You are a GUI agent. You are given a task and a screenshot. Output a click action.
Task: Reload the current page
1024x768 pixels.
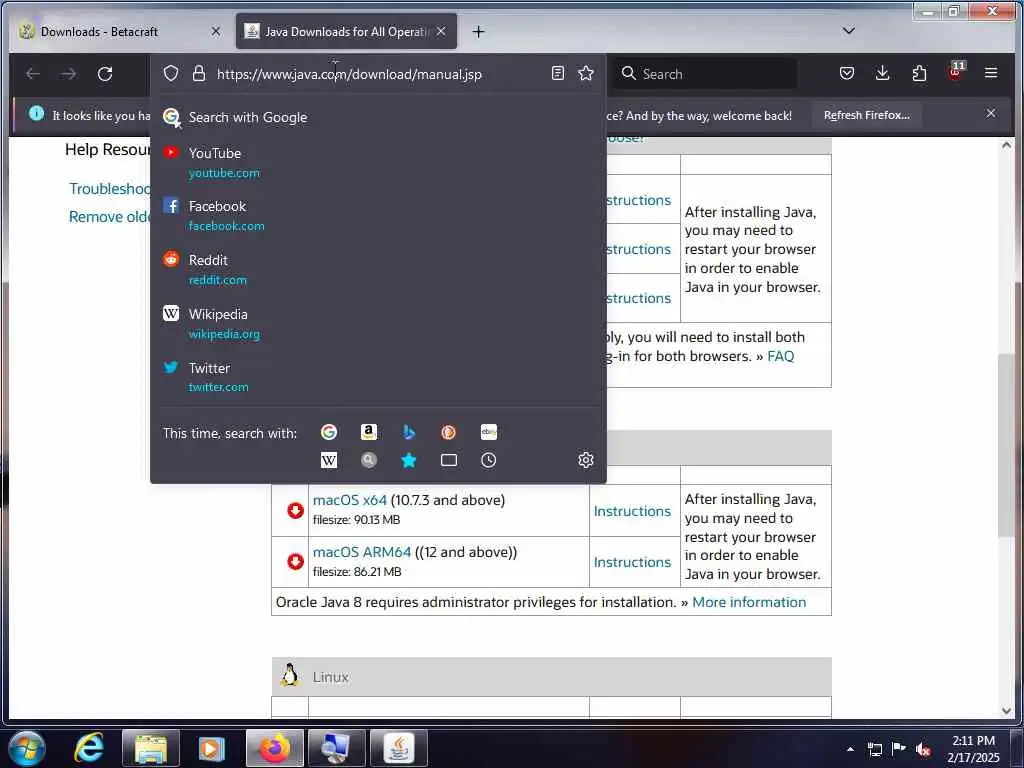(x=105, y=74)
